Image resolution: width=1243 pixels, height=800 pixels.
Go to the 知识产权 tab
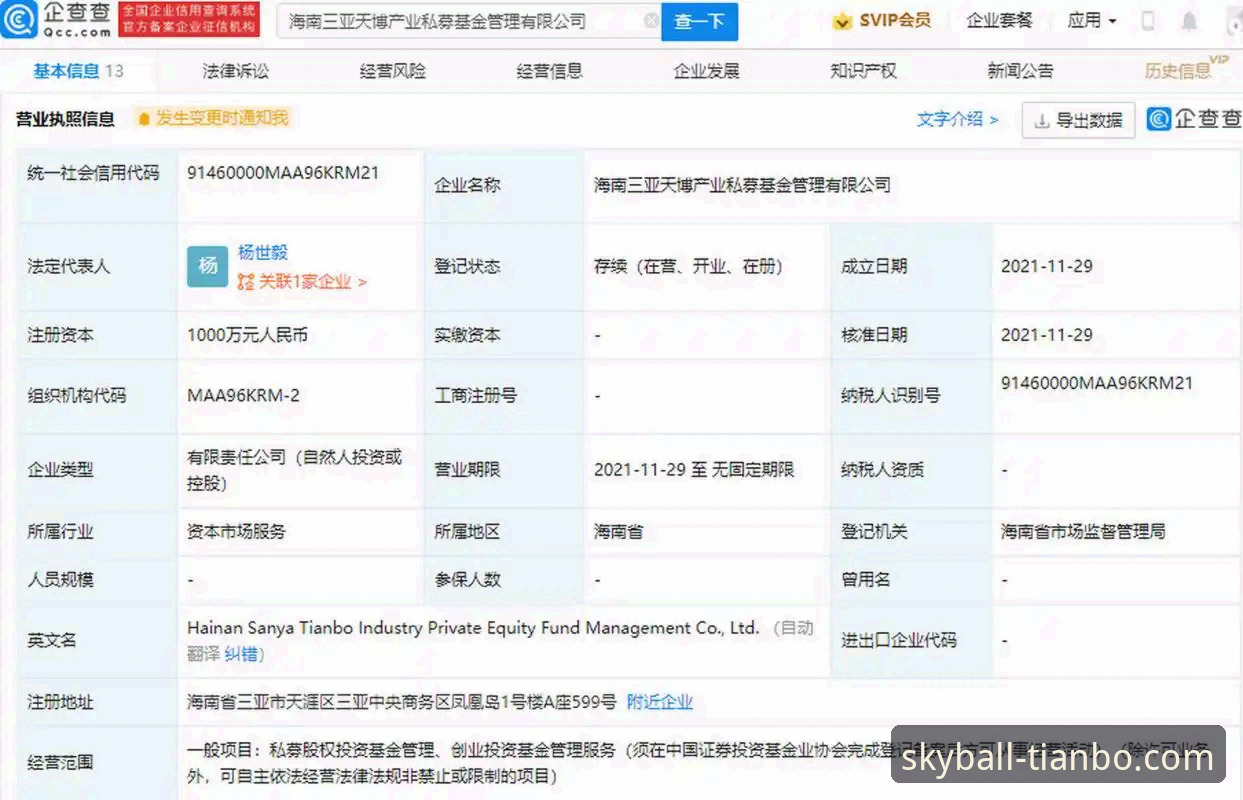(x=863, y=70)
